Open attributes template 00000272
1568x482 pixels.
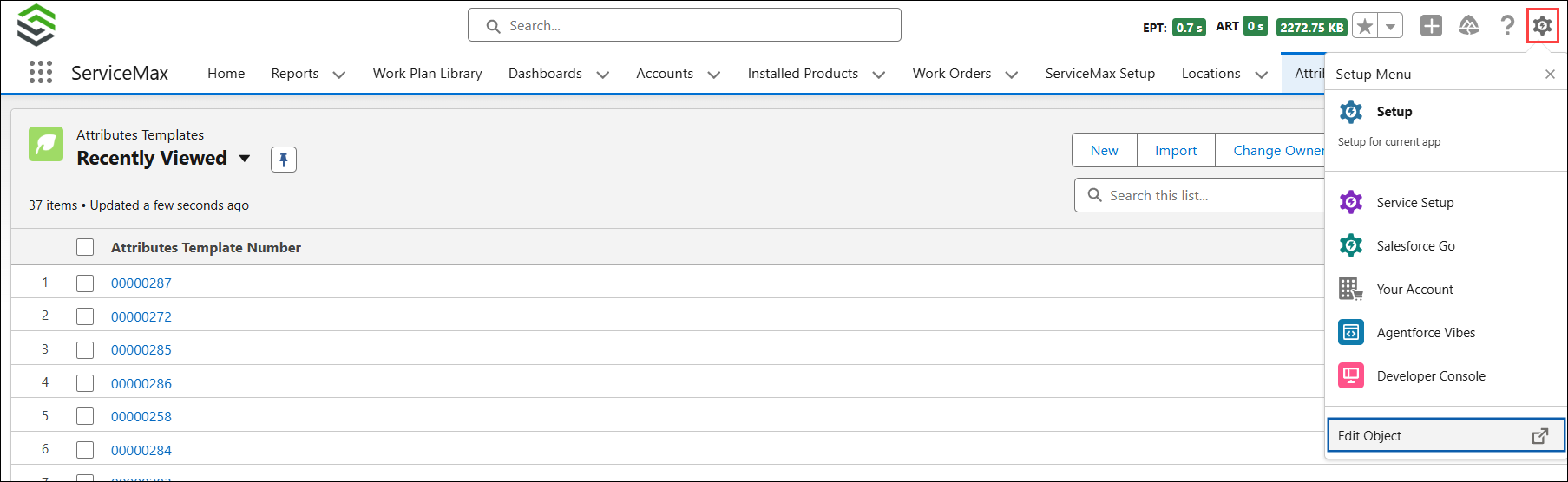(141, 316)
